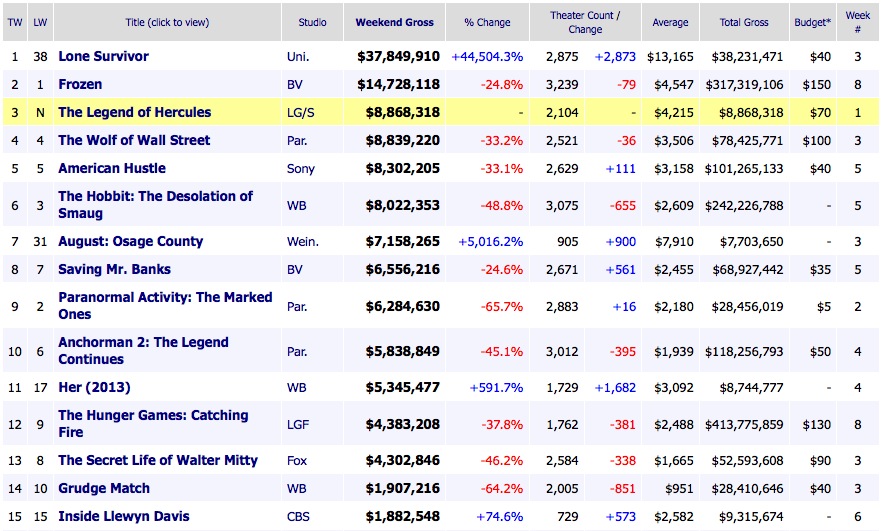882x531 pixels.
Task: Sort by the Studio column header
Action: pyautogui.click(x=318, y=22)
